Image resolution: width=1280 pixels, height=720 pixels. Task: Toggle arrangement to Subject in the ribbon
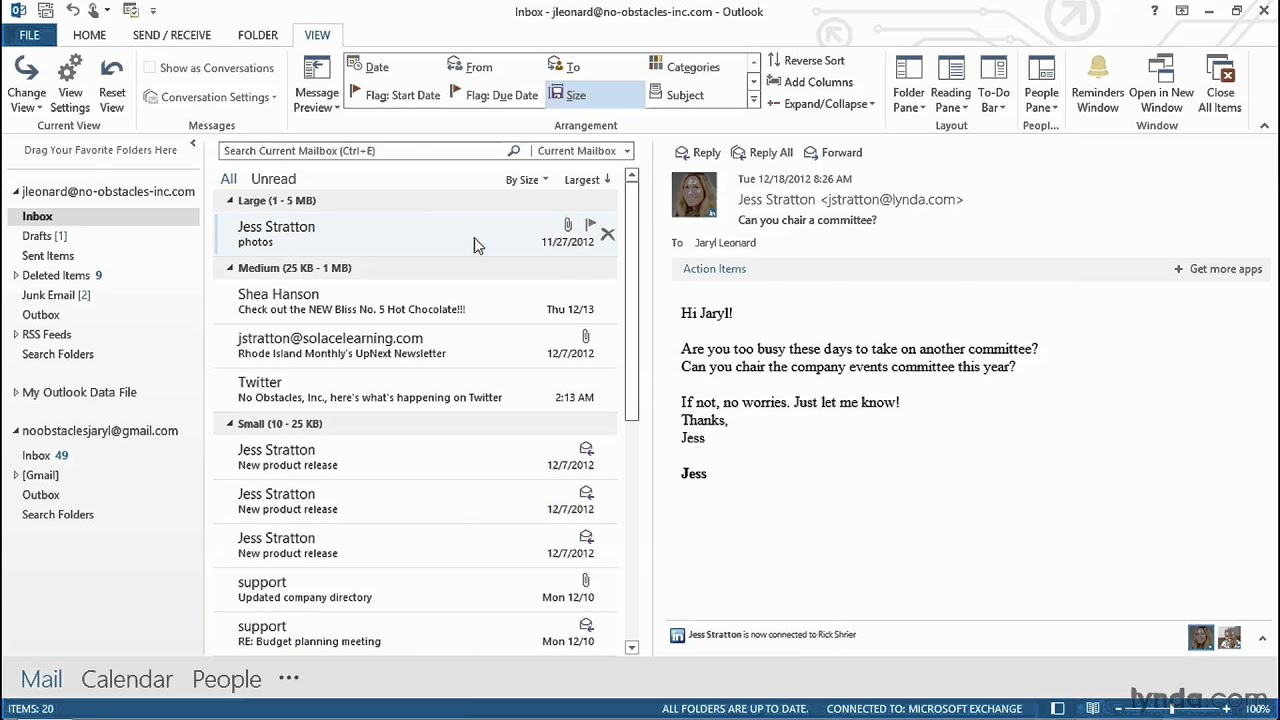[685, 95]
